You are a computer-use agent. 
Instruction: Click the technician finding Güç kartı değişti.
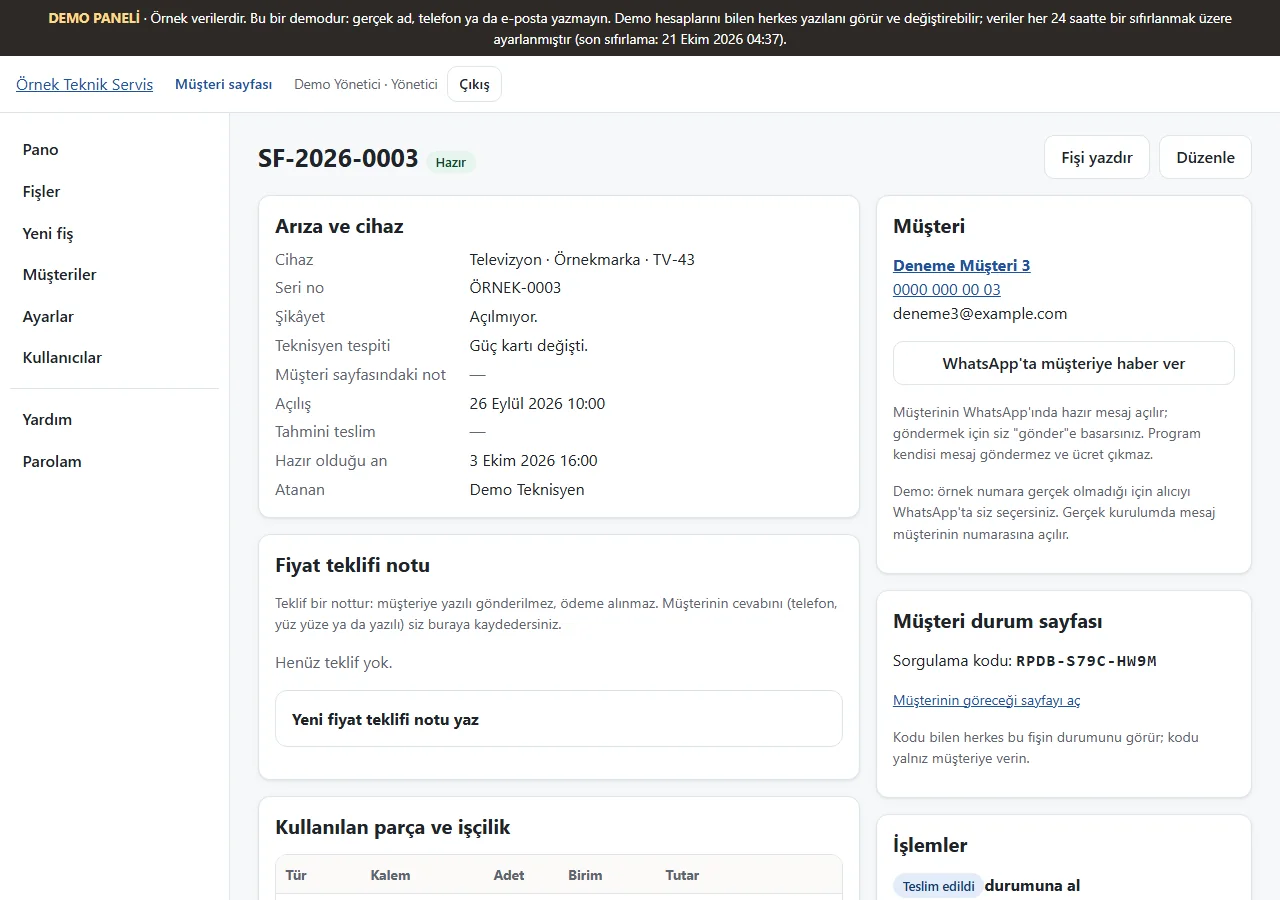coord(529,346)
